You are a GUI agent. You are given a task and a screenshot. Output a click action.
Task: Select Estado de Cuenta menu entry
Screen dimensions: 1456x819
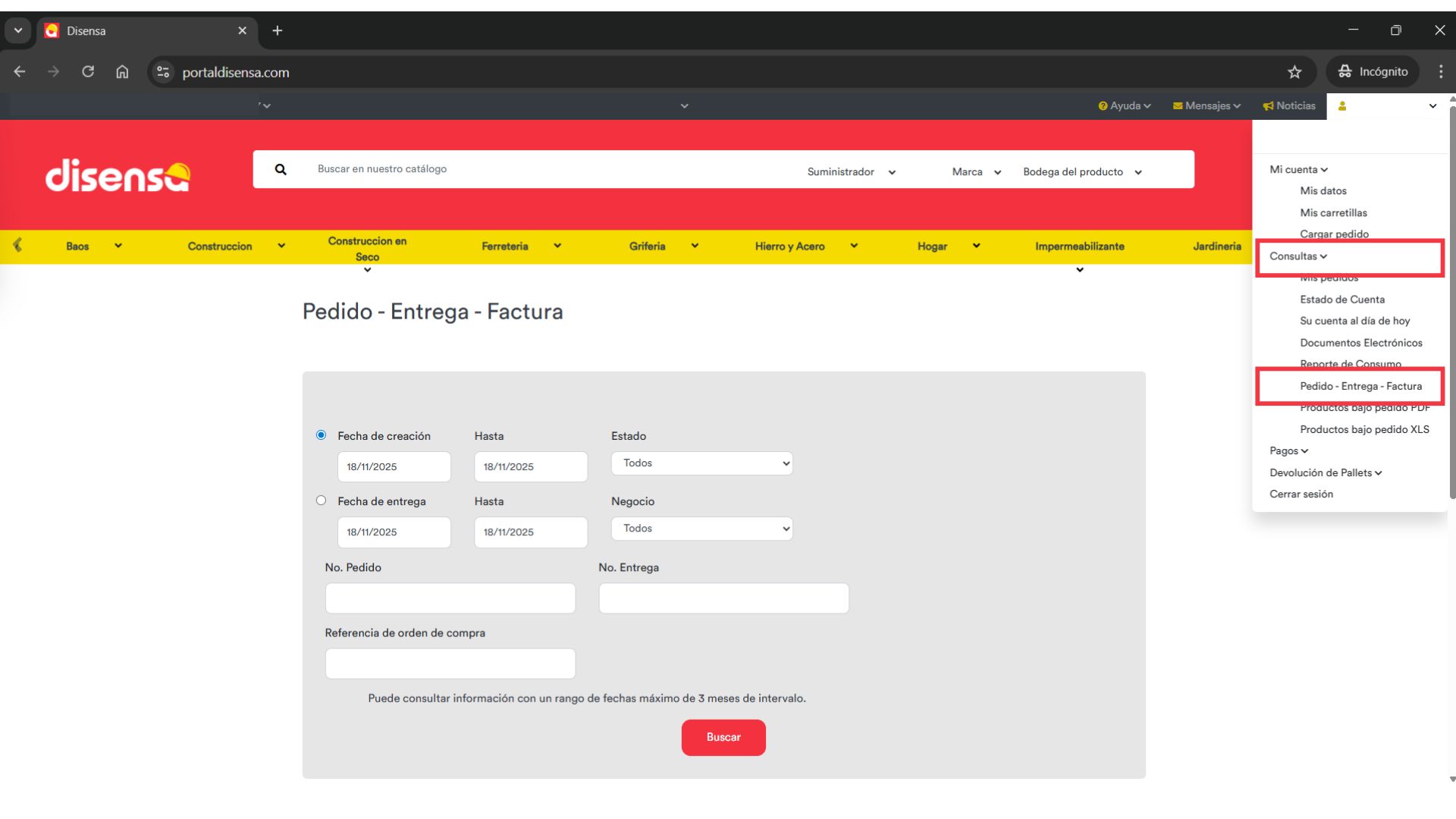[x=1341, y=300]
